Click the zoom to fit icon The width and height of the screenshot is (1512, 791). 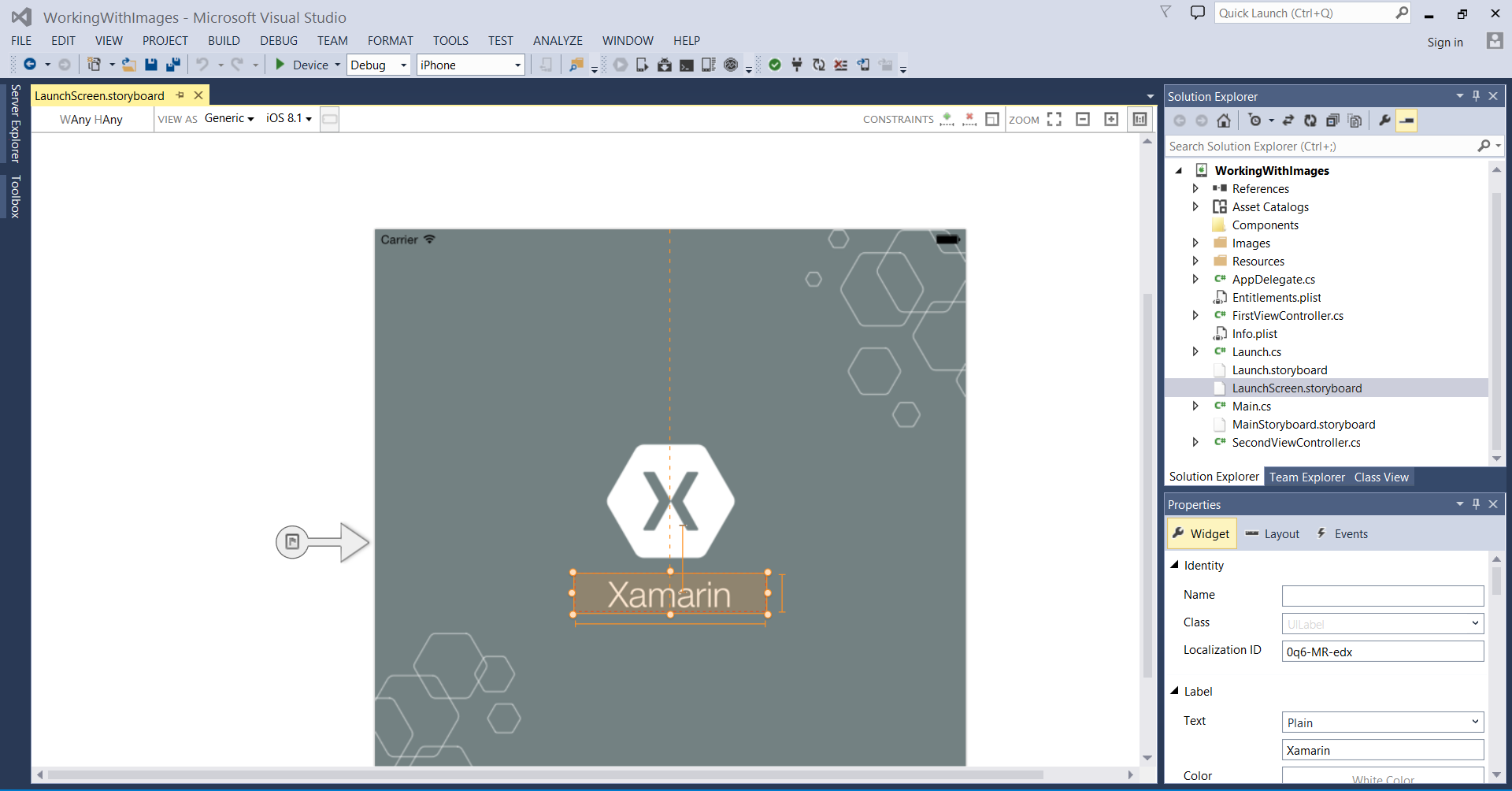point(1054,119)
